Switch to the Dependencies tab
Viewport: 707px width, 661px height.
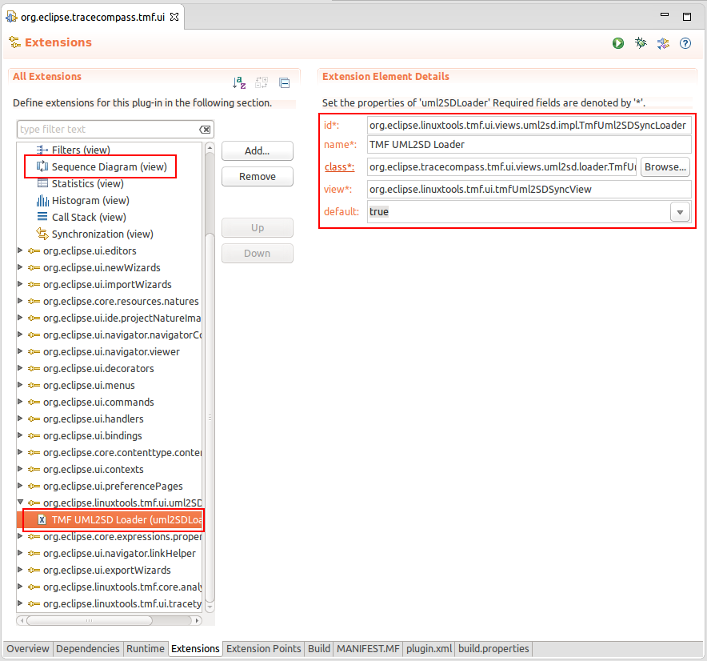88,649
